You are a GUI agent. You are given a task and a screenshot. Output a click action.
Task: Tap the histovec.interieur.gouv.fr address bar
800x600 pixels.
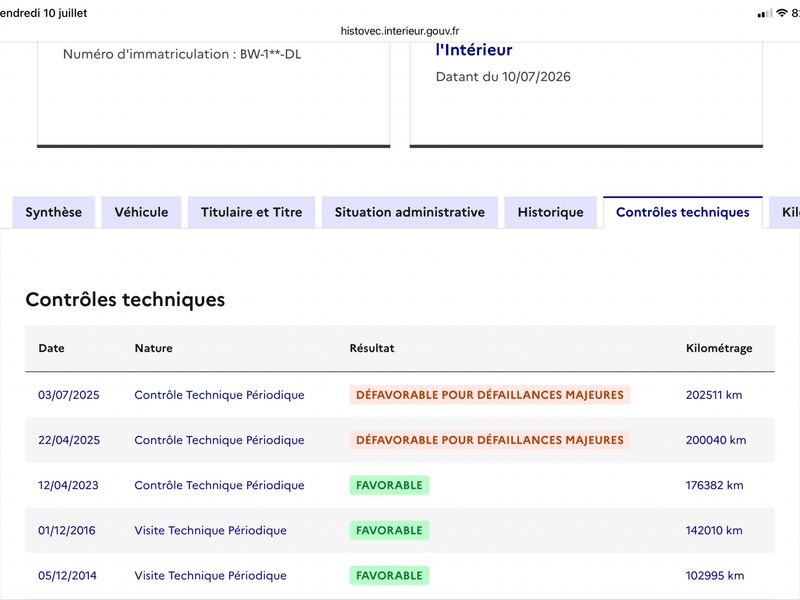(400, 31)
